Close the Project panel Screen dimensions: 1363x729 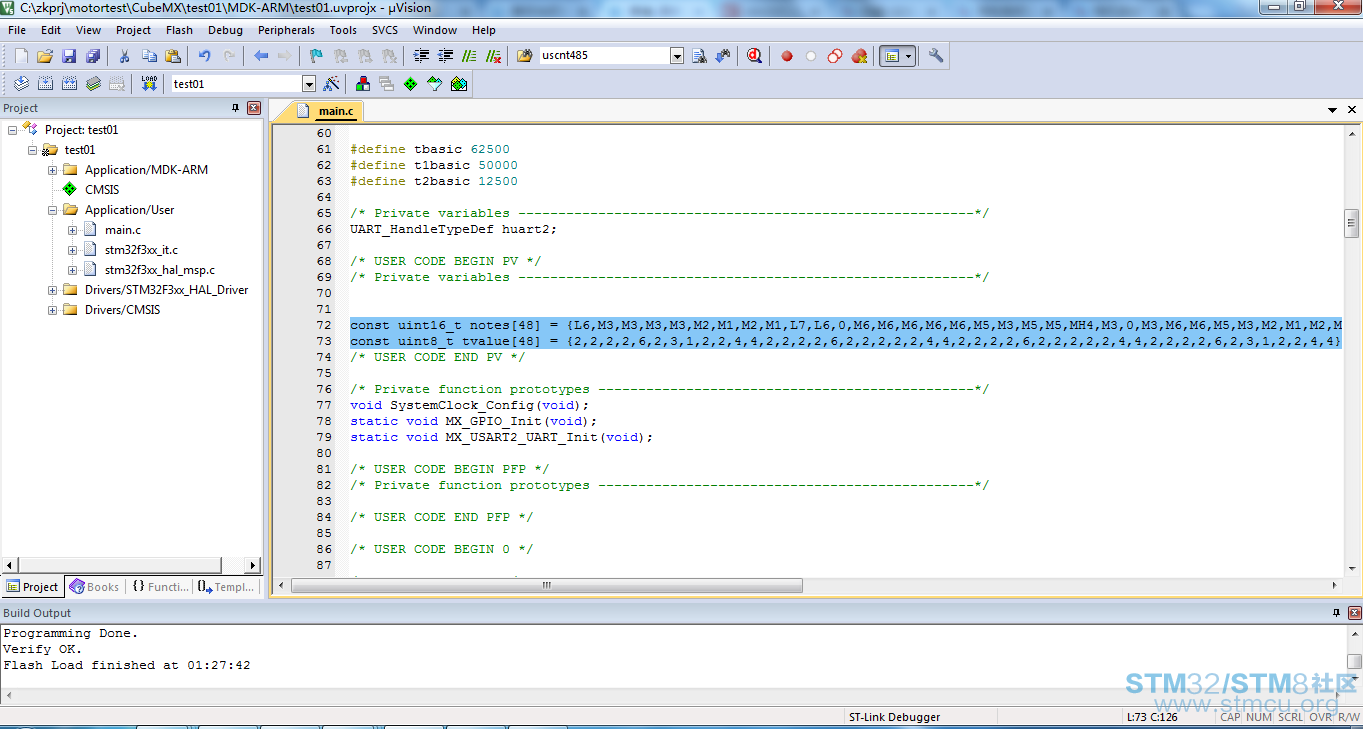254,108
